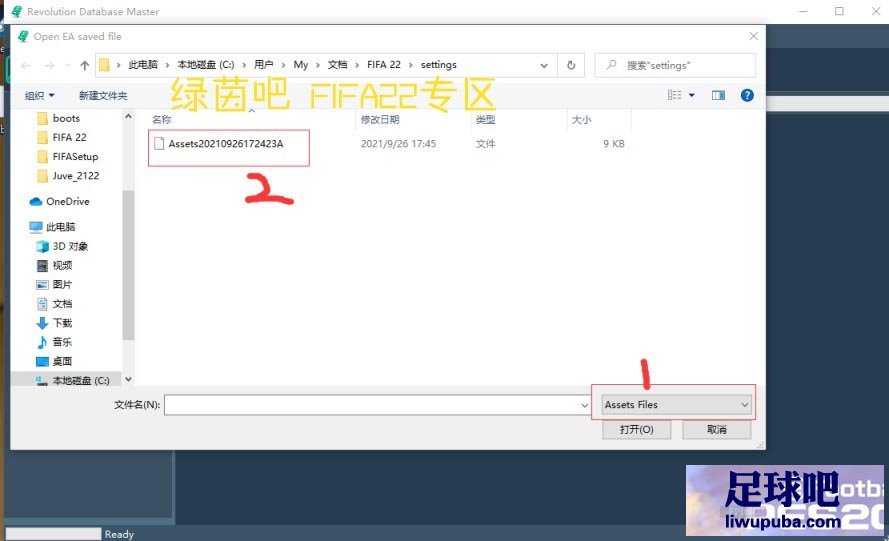Image resolution: width=889 pixels, height=541 pixels.
Task: Select the boots folder in sidebar
Action: (66, 118)
